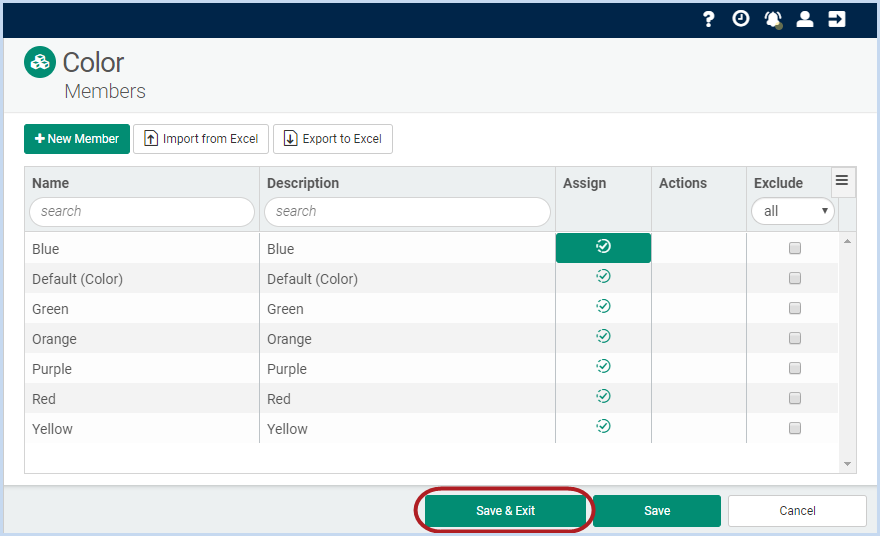Viewport: 880px width, 536px height.
Task: Click the Save button
Action: click(x=657, y=511)
